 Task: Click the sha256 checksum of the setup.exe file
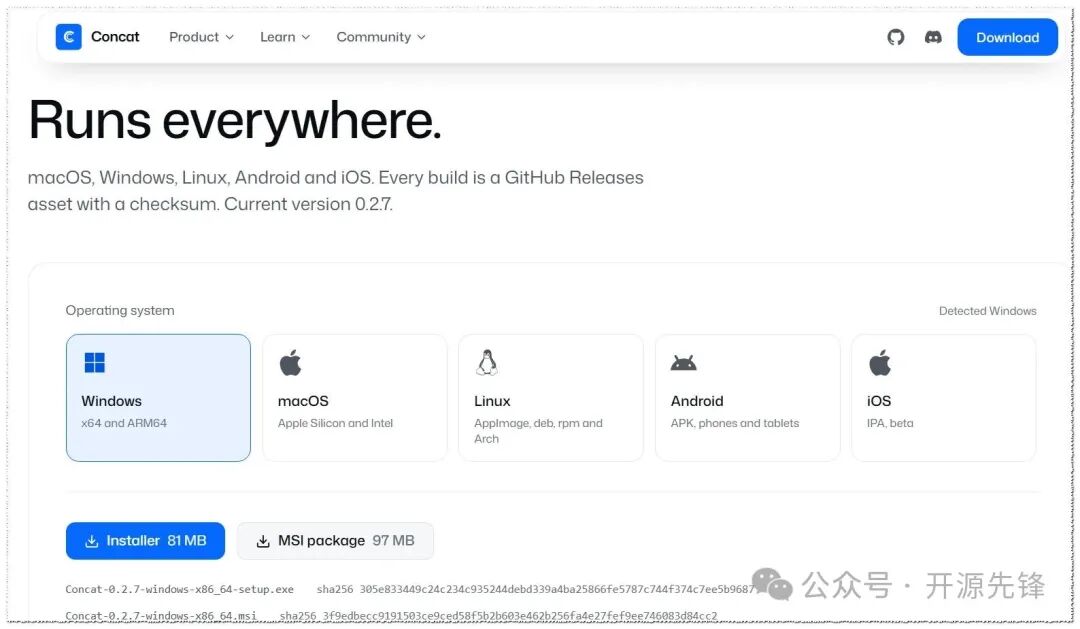click(x=536, y=590)
